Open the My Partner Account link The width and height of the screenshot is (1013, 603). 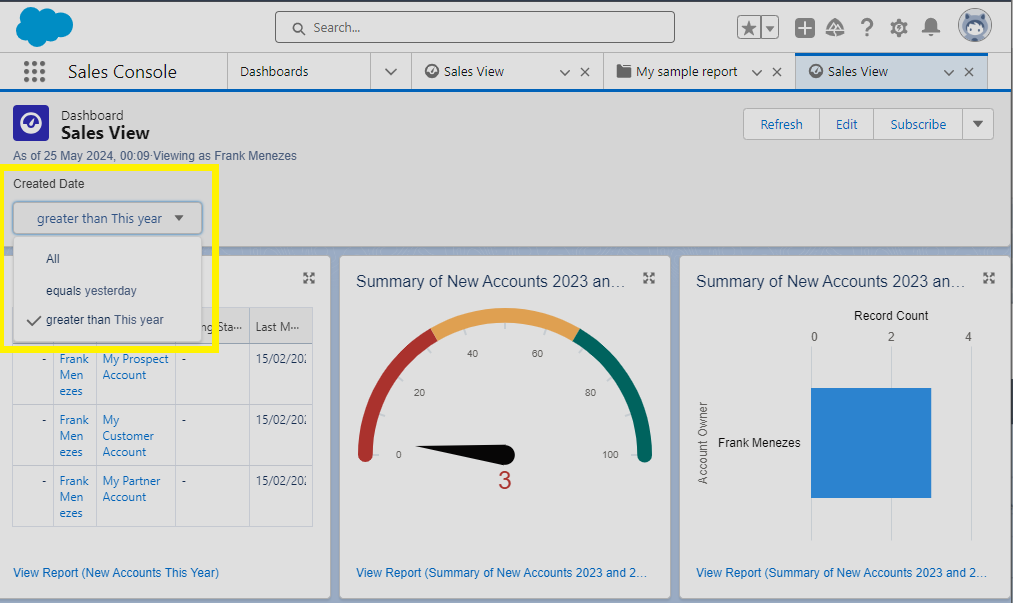click(x=131, y=489)
